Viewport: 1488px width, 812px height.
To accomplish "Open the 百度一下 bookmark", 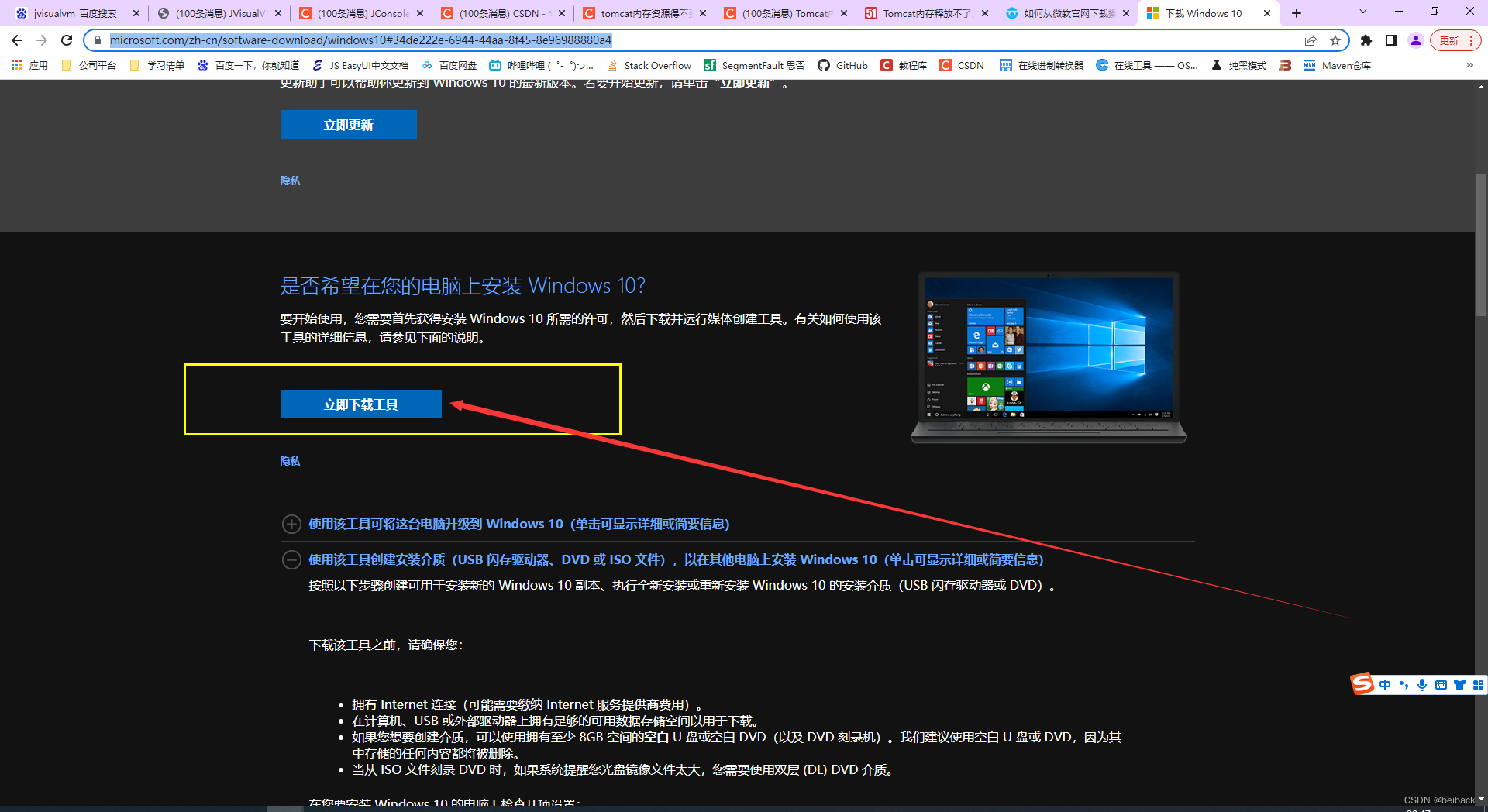I will click(248, 65).
